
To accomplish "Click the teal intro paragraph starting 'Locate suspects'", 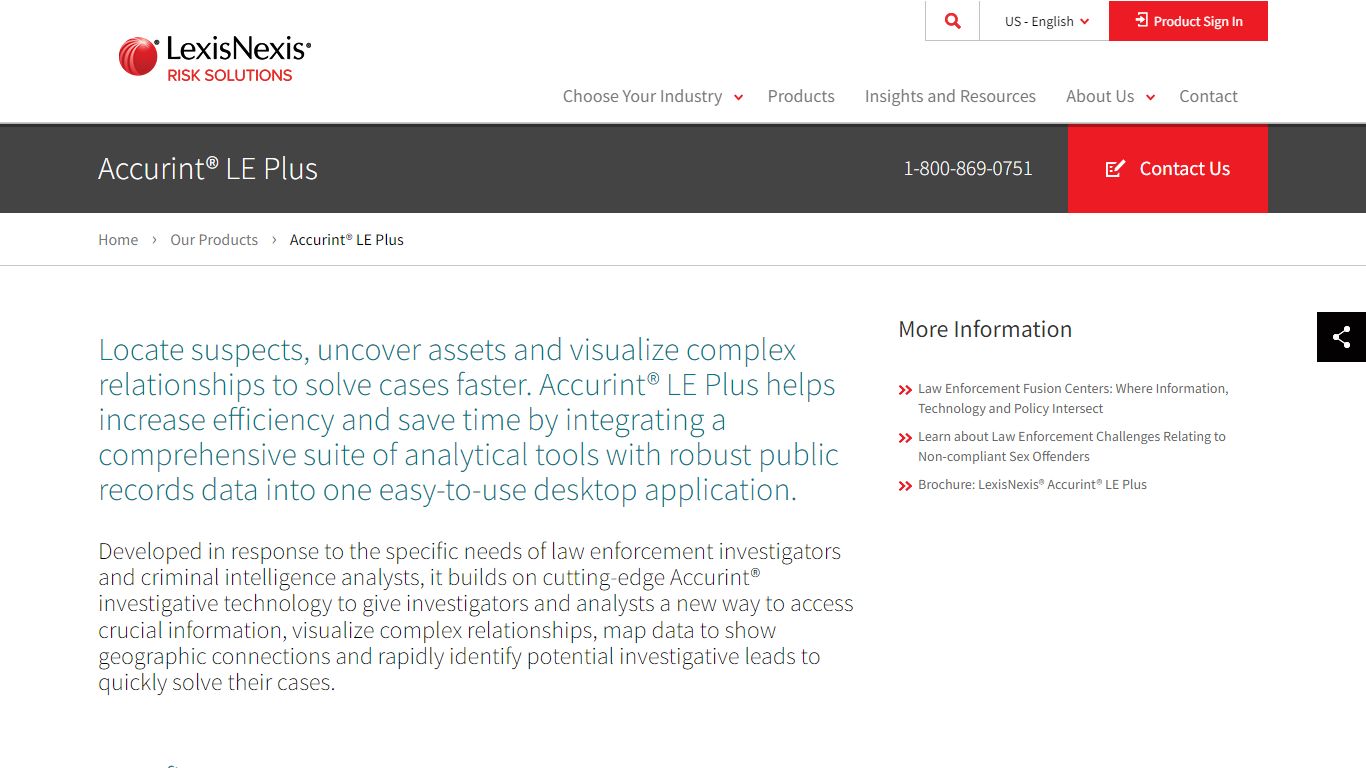I will tap(468, 420).
